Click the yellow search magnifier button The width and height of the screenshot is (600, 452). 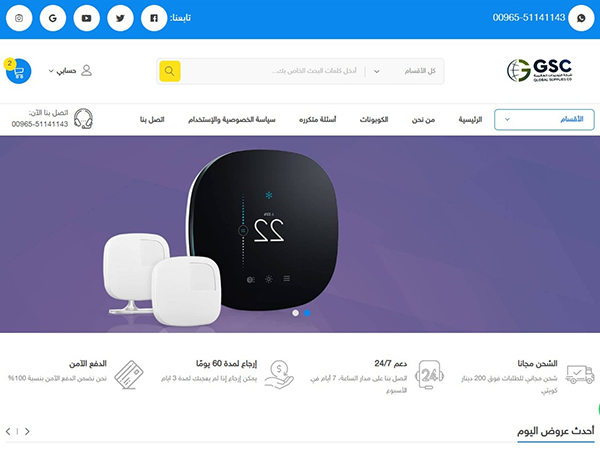[x=170, y=71]
